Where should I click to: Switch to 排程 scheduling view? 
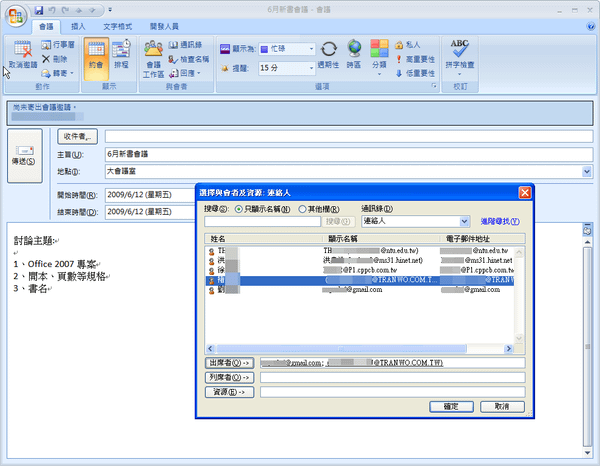(122, 54)
